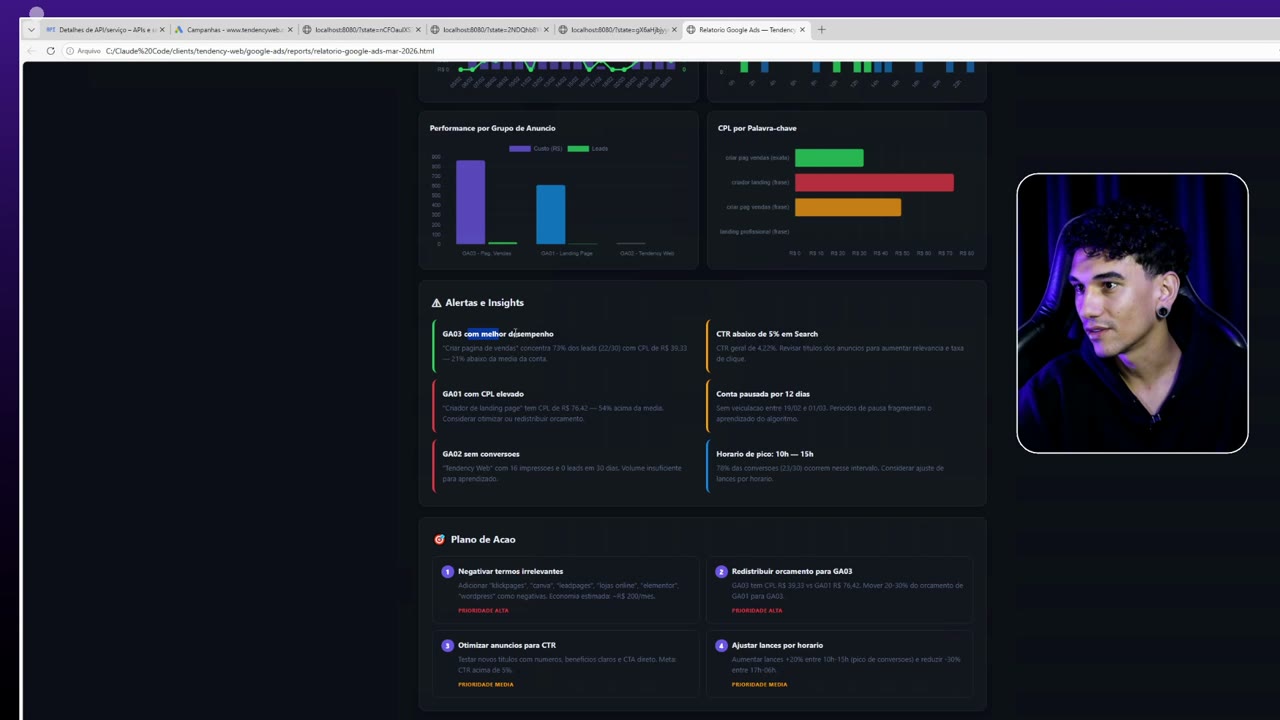Image resolution: width=1280 pixels, height=720 pixels.
Task: Click the 'GA02 - Tendency Web' axis label
Action: point(647,254)
